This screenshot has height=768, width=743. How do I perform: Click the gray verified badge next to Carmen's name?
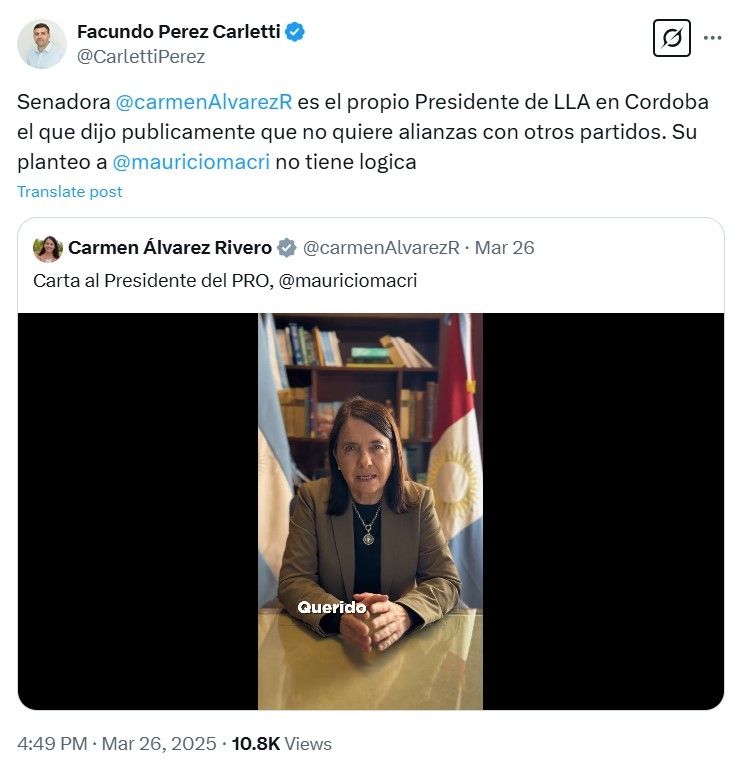(286, 248)
